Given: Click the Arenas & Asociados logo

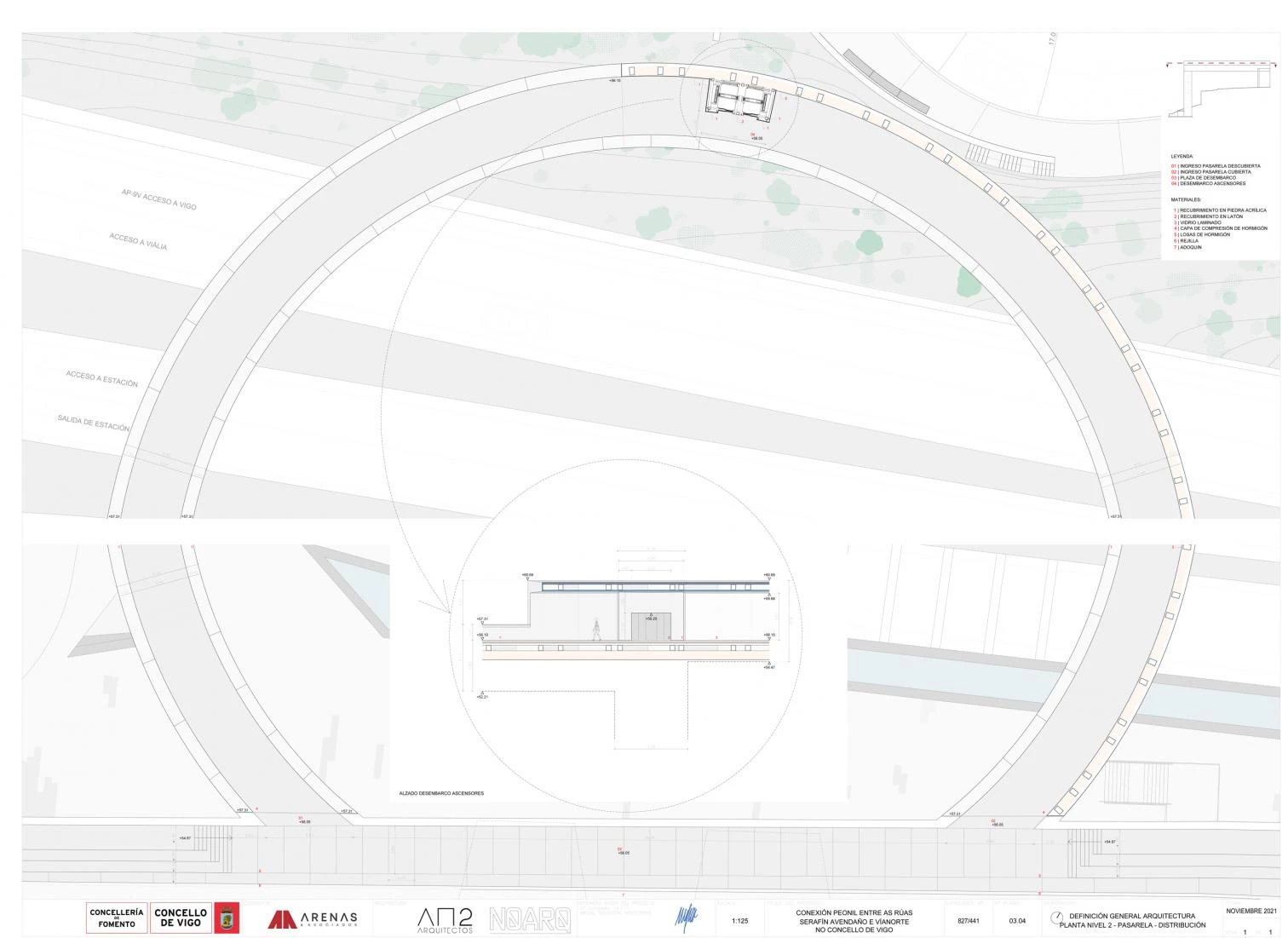Looking at the screenshot, I should 313,919.
